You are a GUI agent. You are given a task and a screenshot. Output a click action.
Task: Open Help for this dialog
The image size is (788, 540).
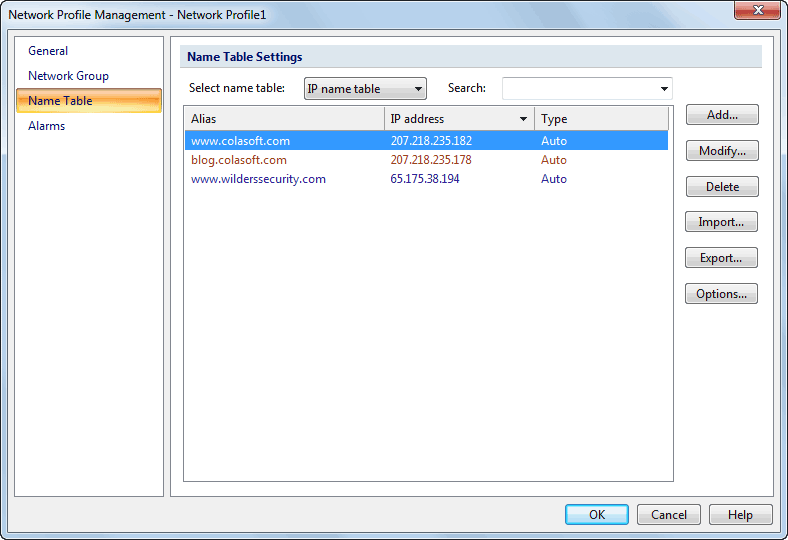741,514
